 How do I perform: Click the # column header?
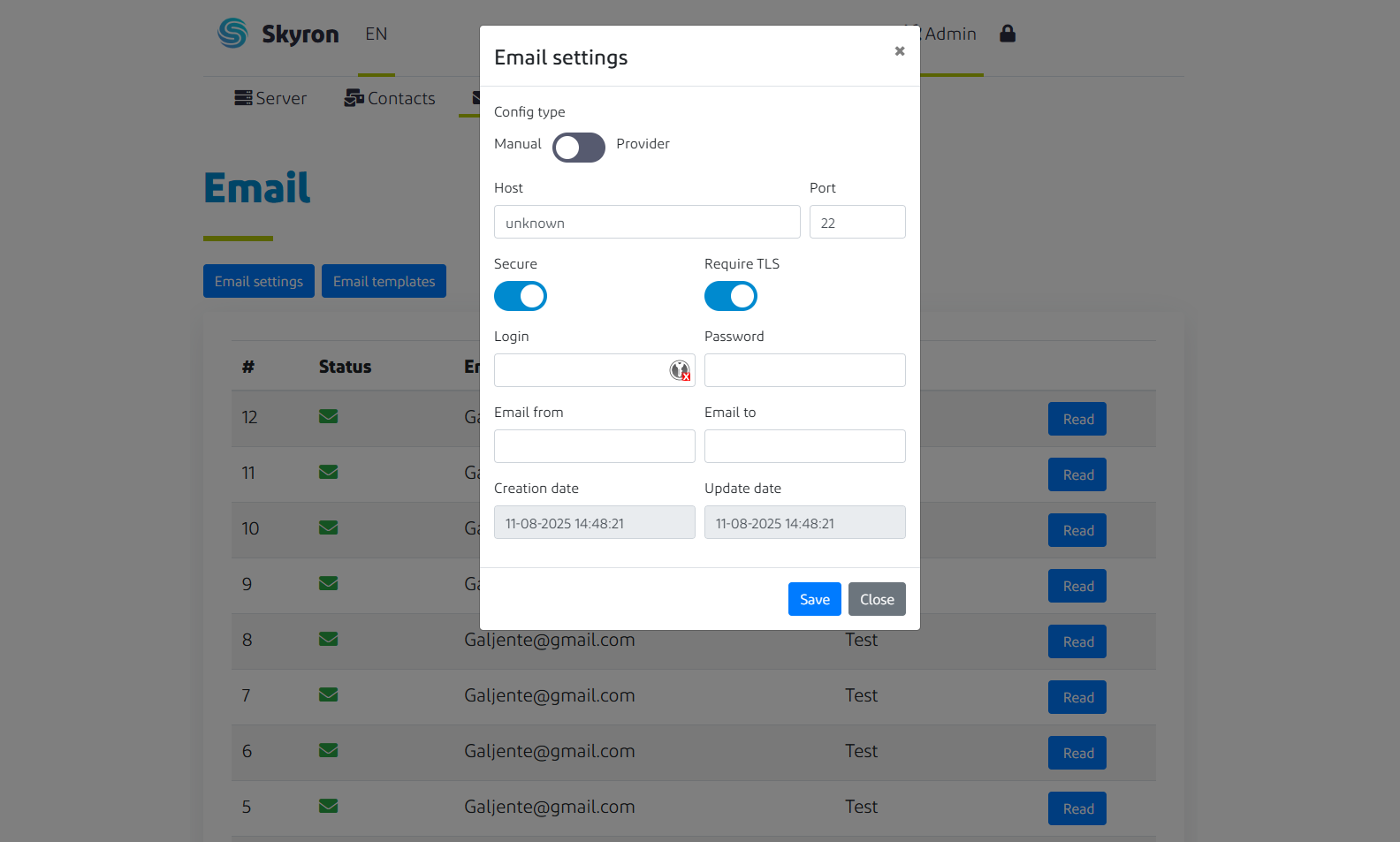click(248, 367)
